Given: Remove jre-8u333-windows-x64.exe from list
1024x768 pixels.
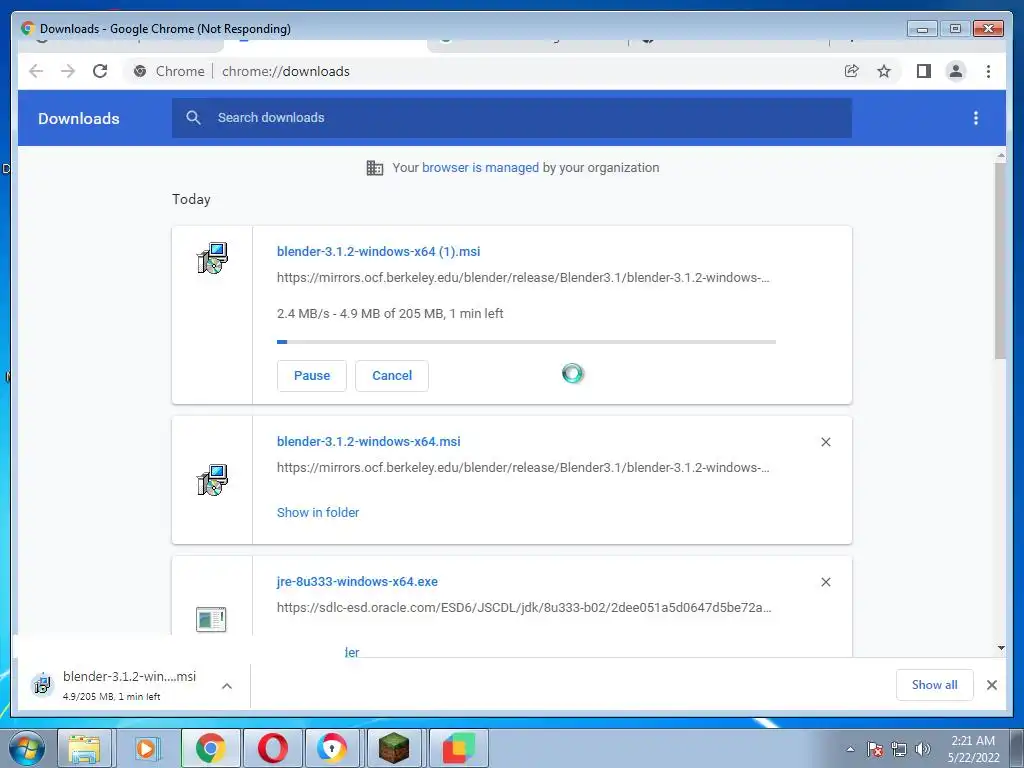Looking at the screenshot, I should pyautogui.click(x=825, y=582).
